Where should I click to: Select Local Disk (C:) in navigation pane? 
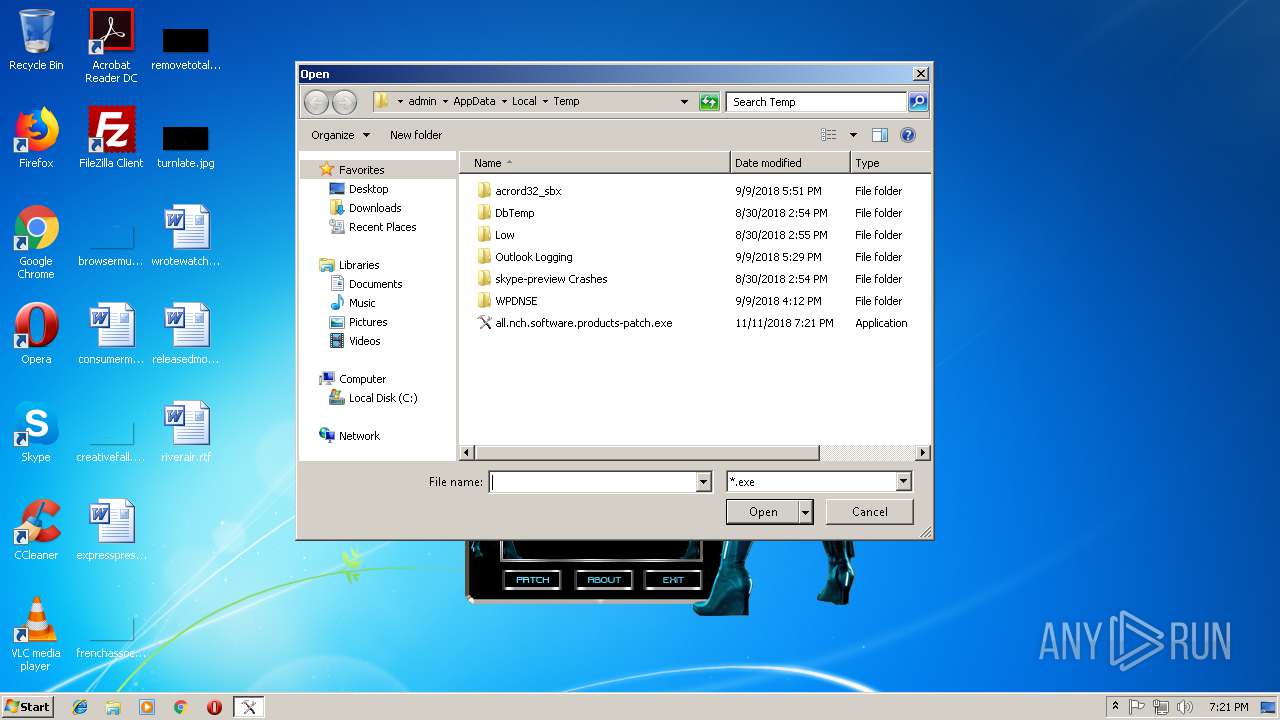click(x=383, y=398)
